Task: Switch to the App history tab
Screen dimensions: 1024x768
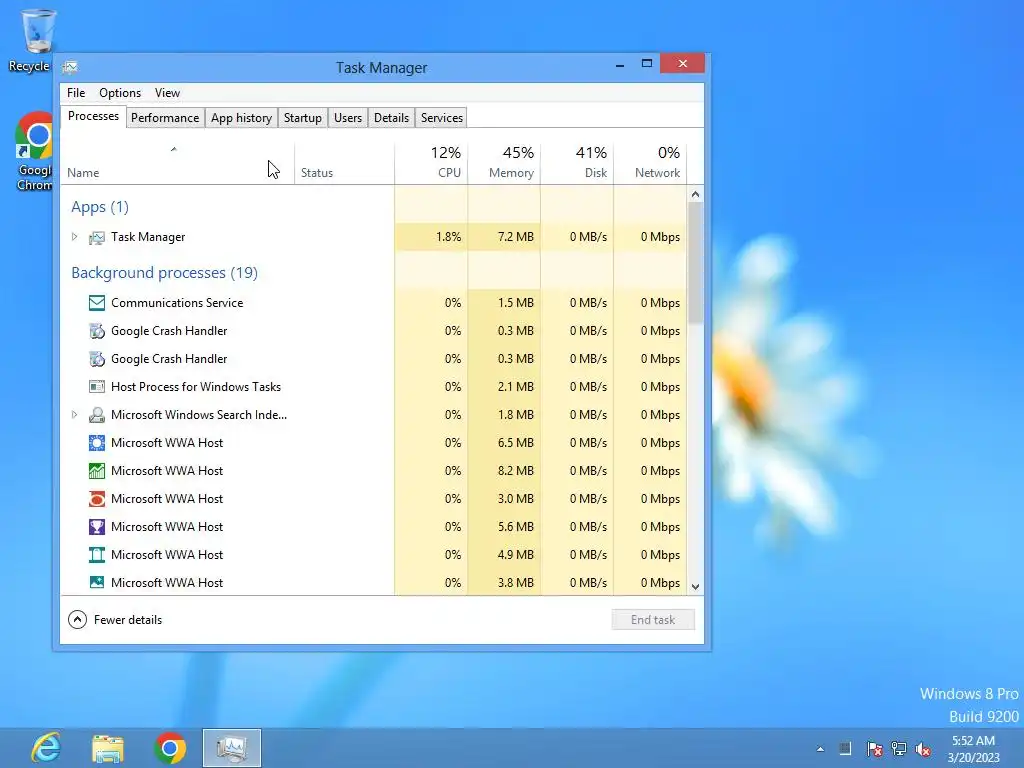Action: (x=241, y=118)
